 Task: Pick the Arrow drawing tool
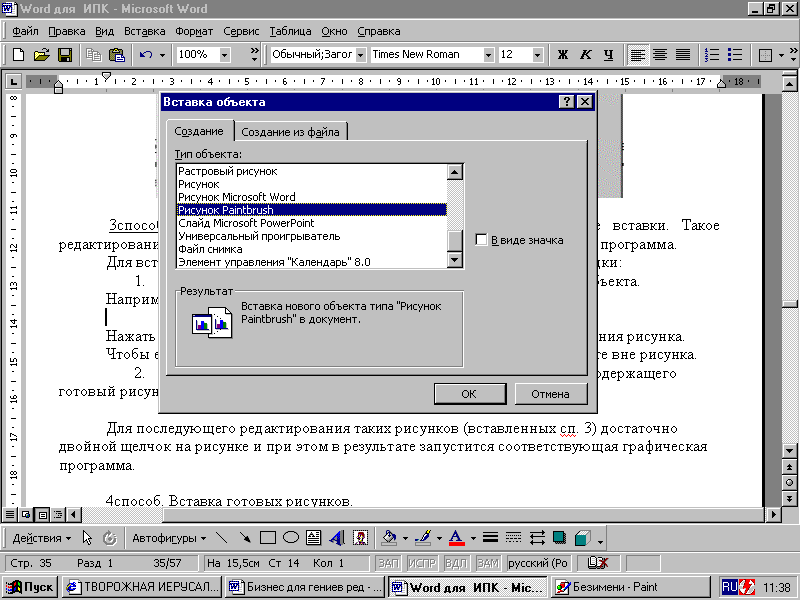pyautogui.click(x=245, y=538)
